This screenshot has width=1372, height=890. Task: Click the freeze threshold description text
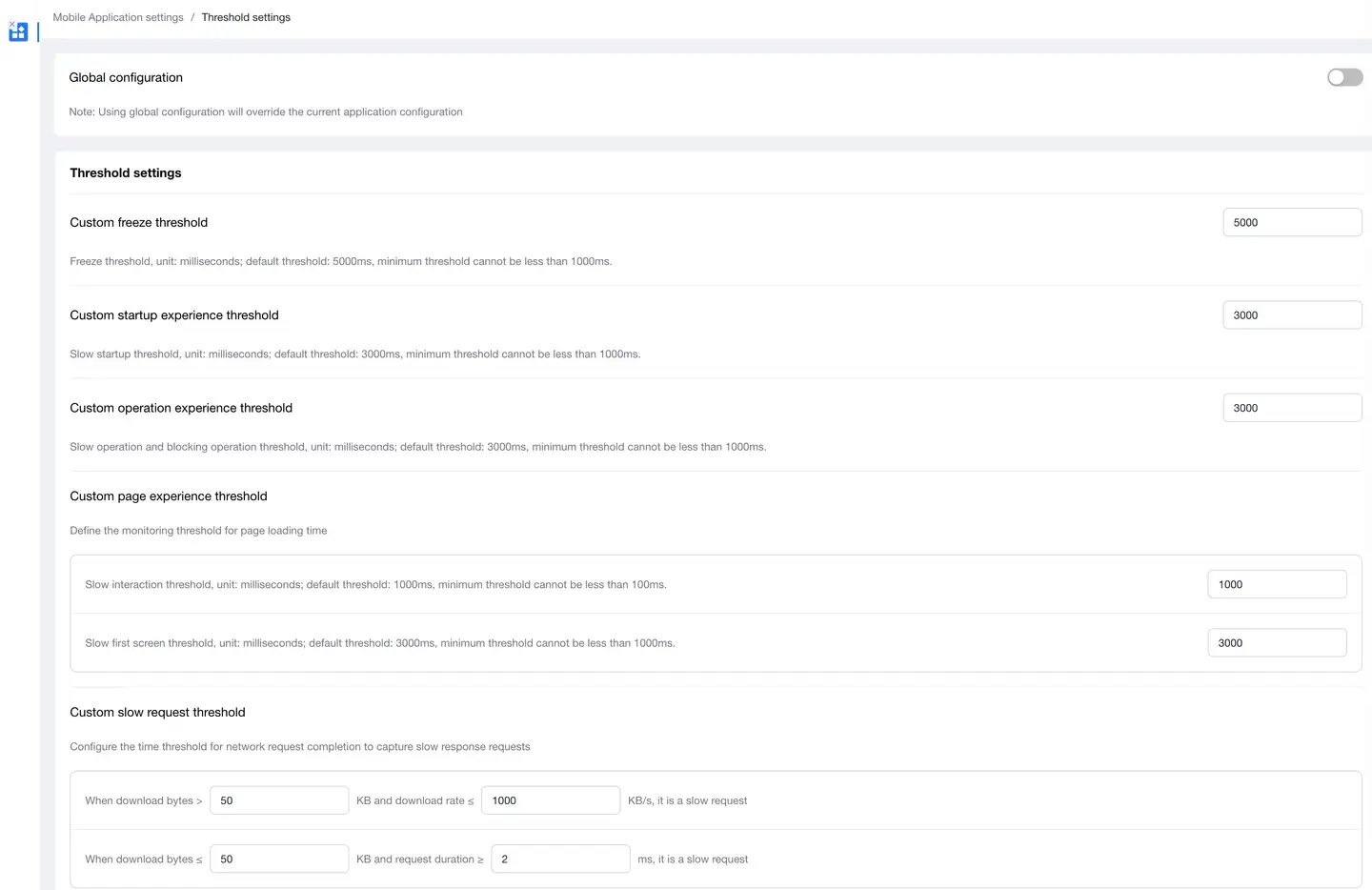(340, 261)
